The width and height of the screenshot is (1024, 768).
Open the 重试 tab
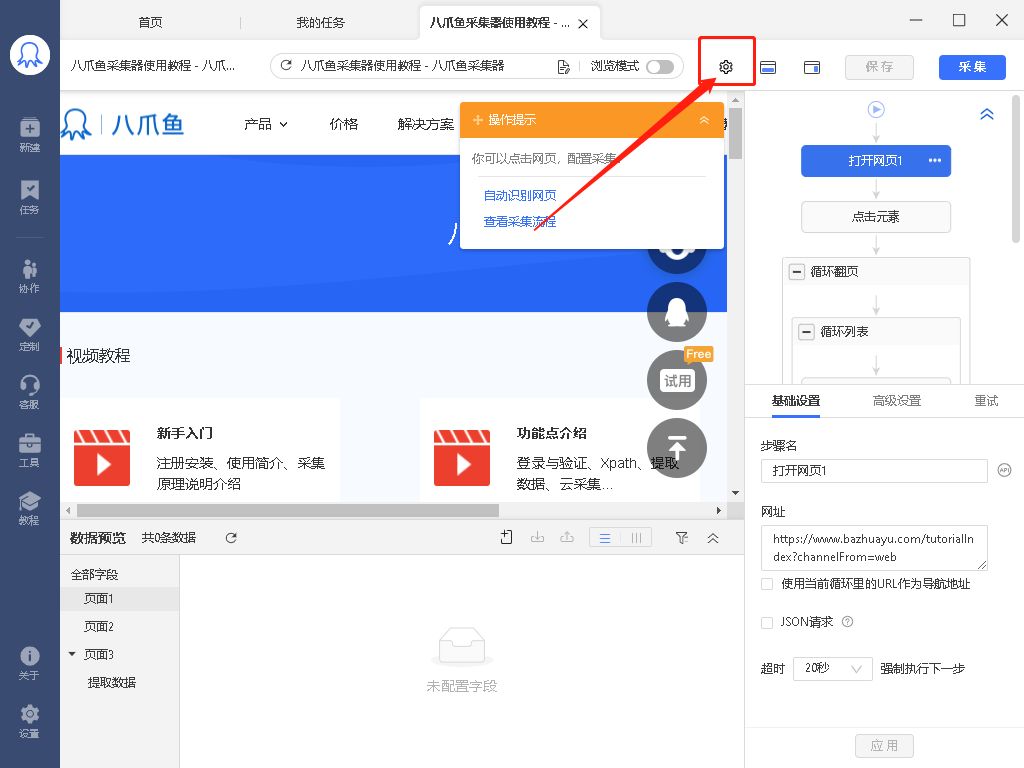pos(986,400)
